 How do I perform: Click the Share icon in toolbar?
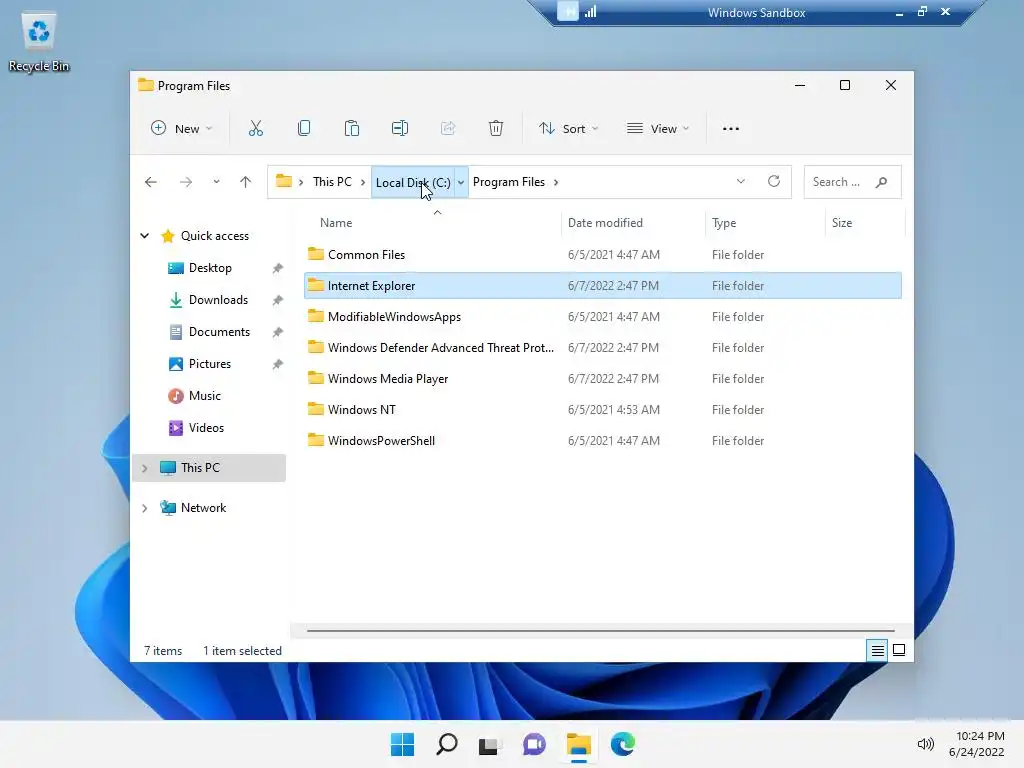[448, 129]
